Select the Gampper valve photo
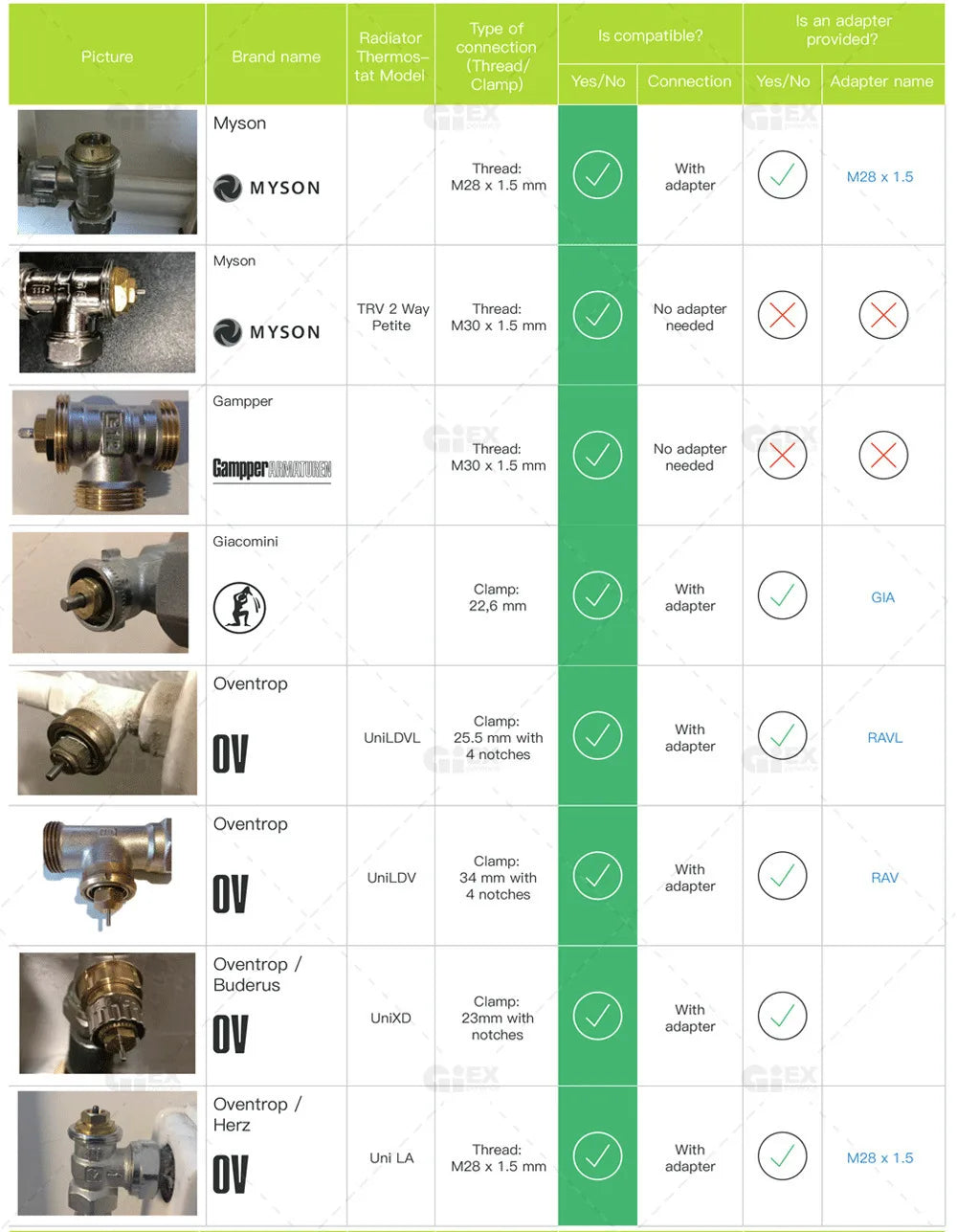 point(100,453)
